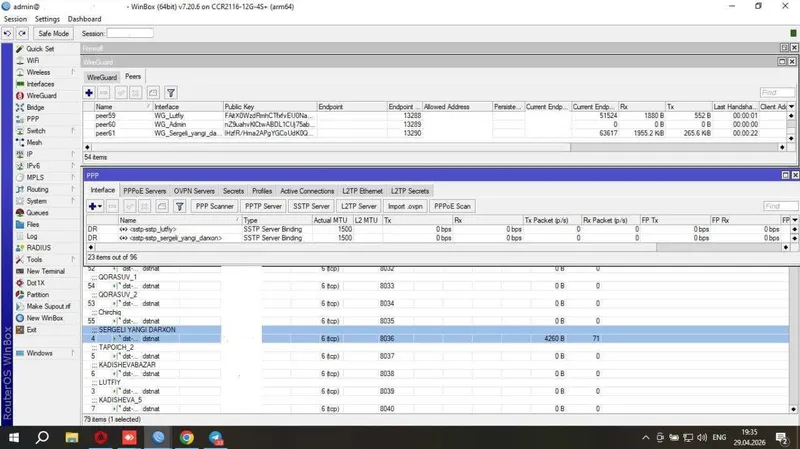Open Partition in sidebar
Image resolution: width=800 pixels, height=449 pixels.
(37, 295)
